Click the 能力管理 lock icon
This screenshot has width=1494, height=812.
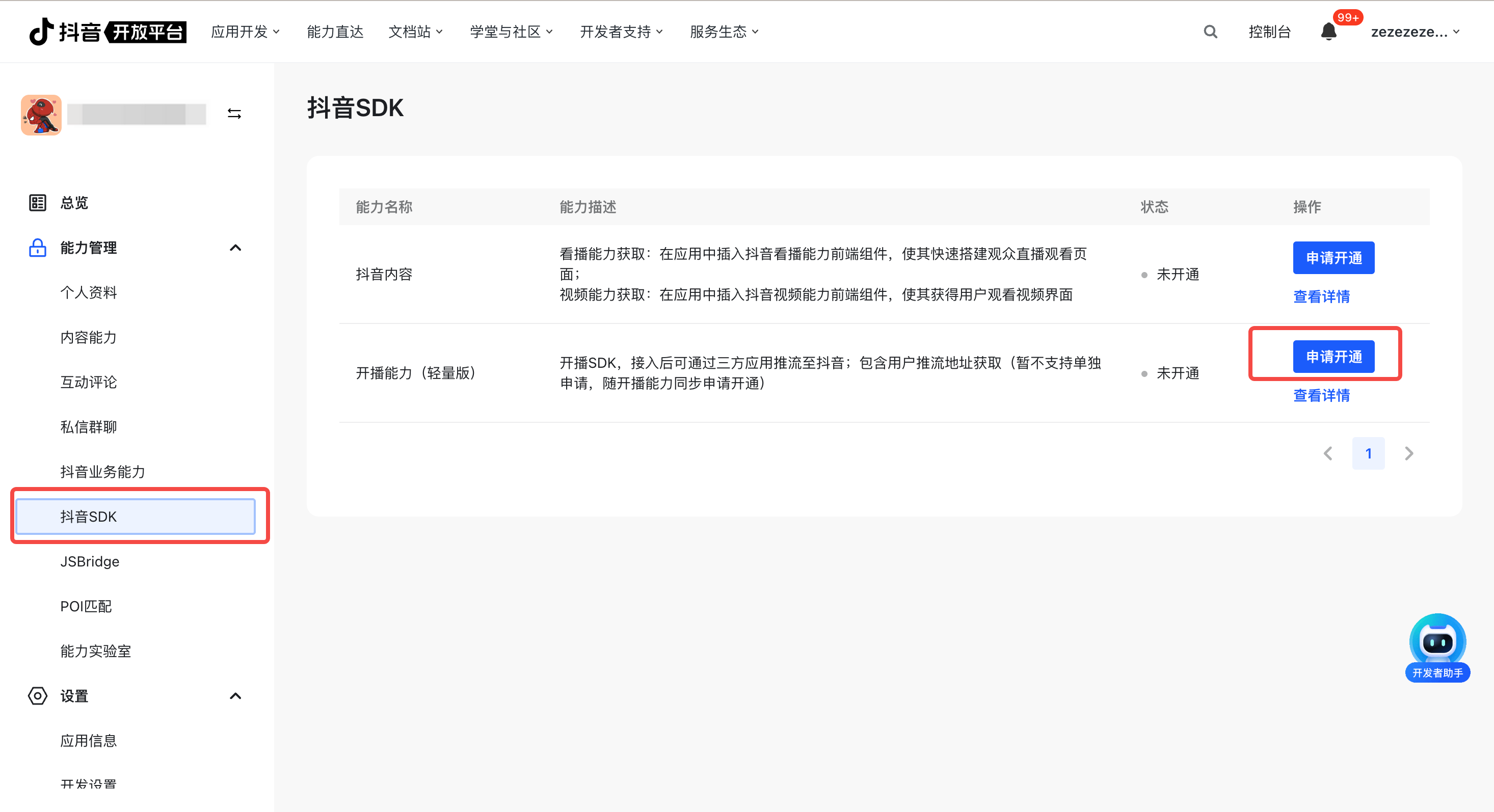pyautogui.click(x=38, y=248)
